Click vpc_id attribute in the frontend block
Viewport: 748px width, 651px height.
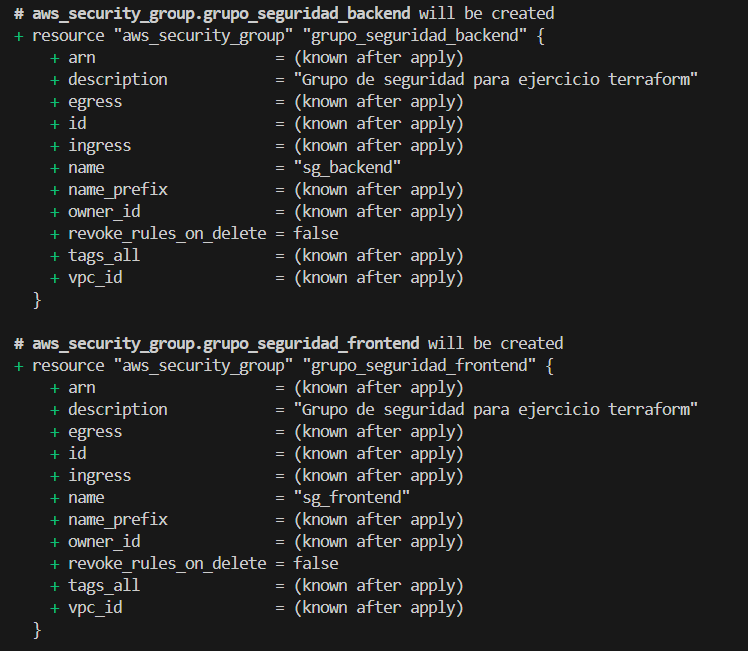tap(95, 607)
